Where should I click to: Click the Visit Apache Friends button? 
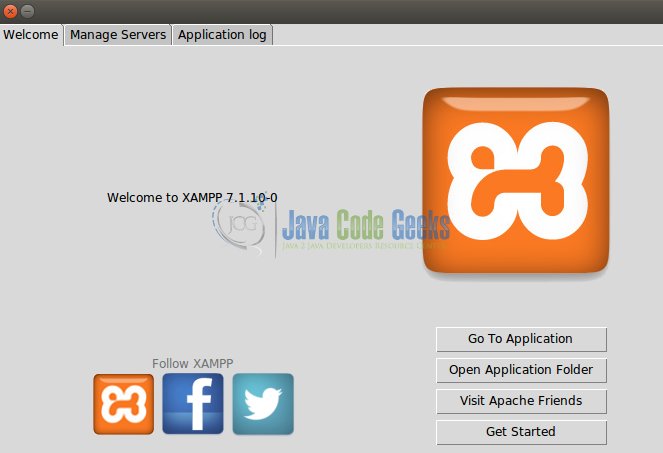tap(521, 401)
